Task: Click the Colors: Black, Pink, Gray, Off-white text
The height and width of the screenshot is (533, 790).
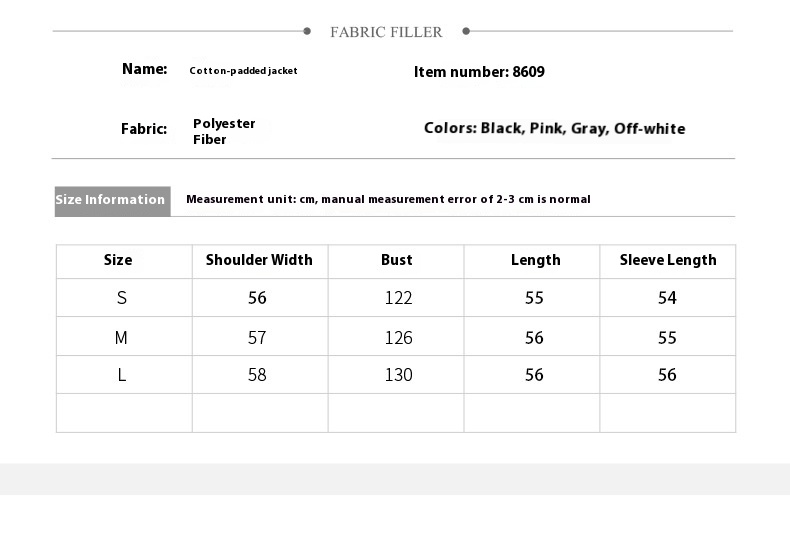Action: click(554, 128)
